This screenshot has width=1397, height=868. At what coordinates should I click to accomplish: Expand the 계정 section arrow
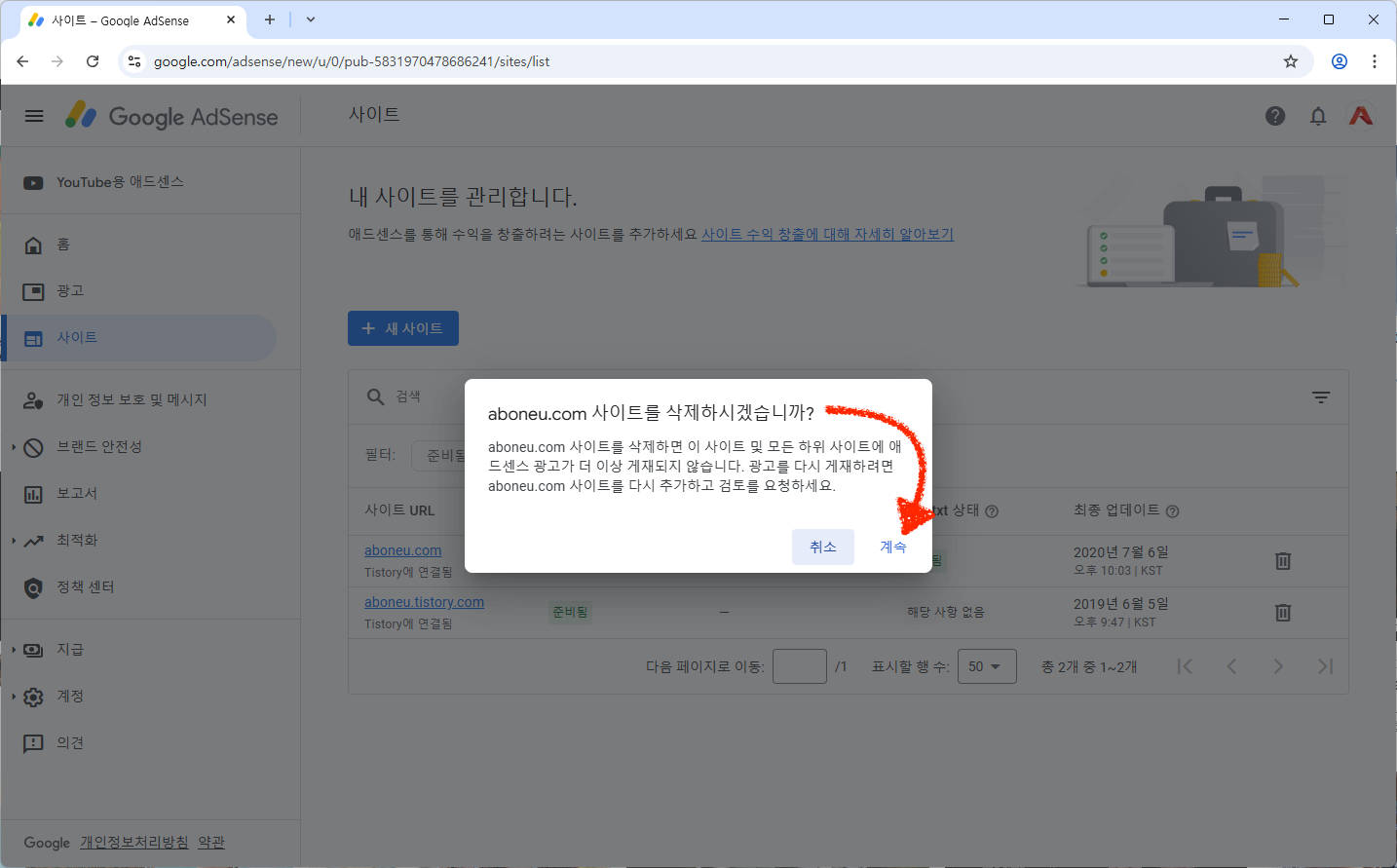pyautogui.click(x=14, y=697)
